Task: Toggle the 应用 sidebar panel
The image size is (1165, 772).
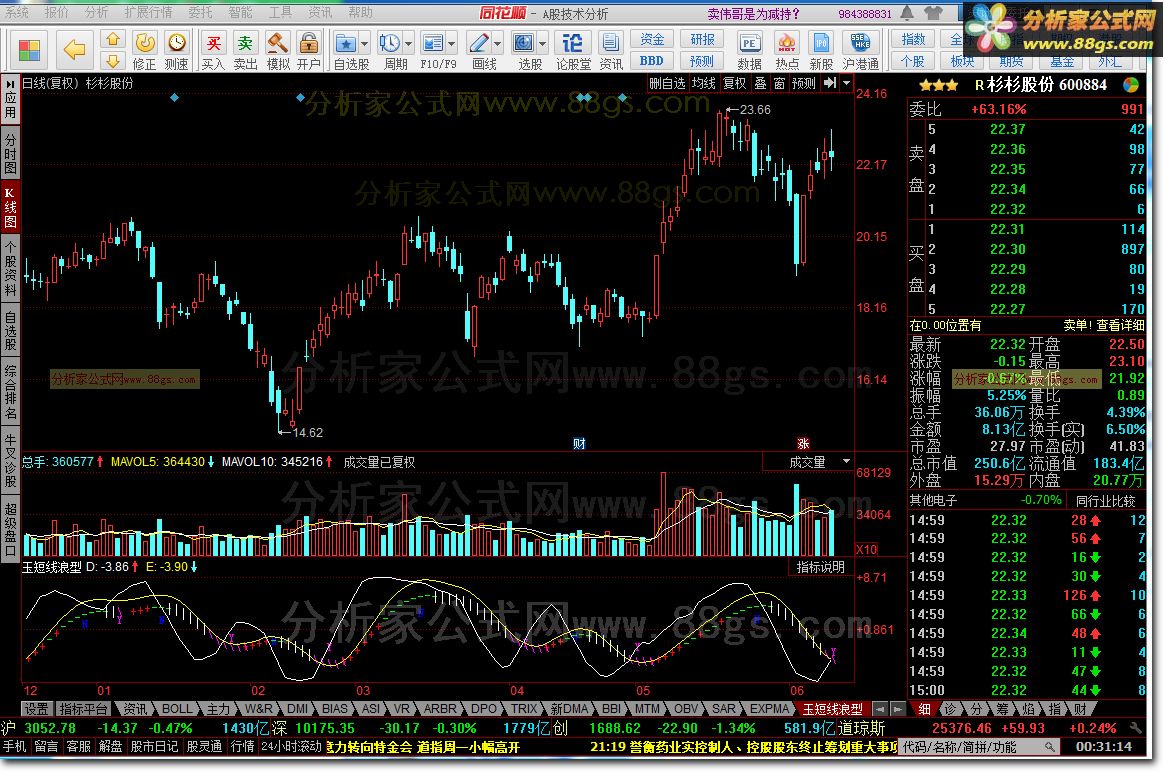Action: 10,99
